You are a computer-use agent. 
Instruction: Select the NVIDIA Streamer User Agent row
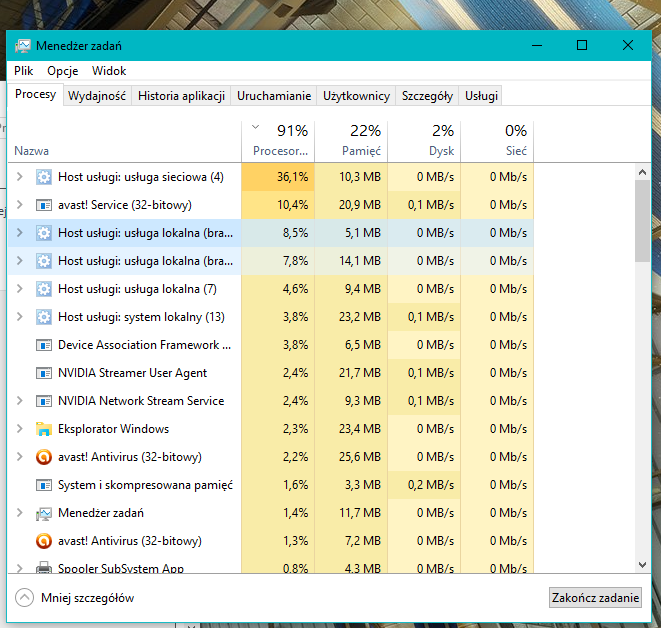point(271,373)
